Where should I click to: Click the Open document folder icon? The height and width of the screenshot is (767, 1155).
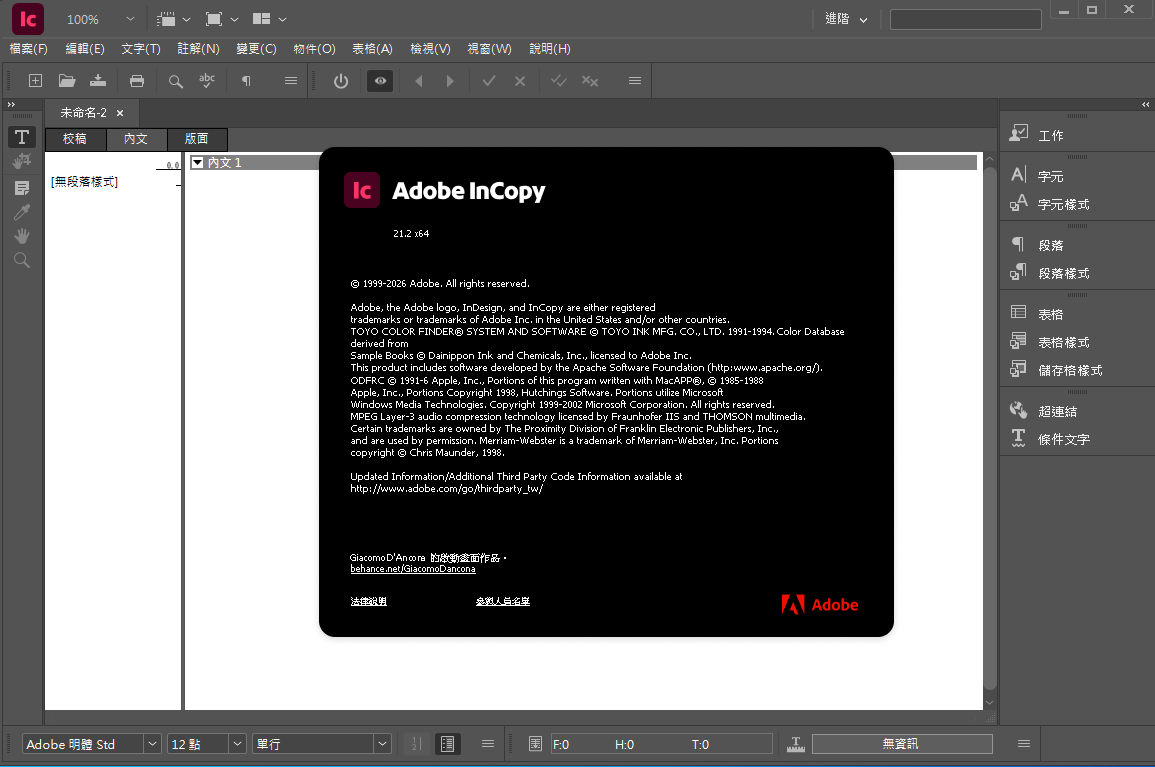67,81
